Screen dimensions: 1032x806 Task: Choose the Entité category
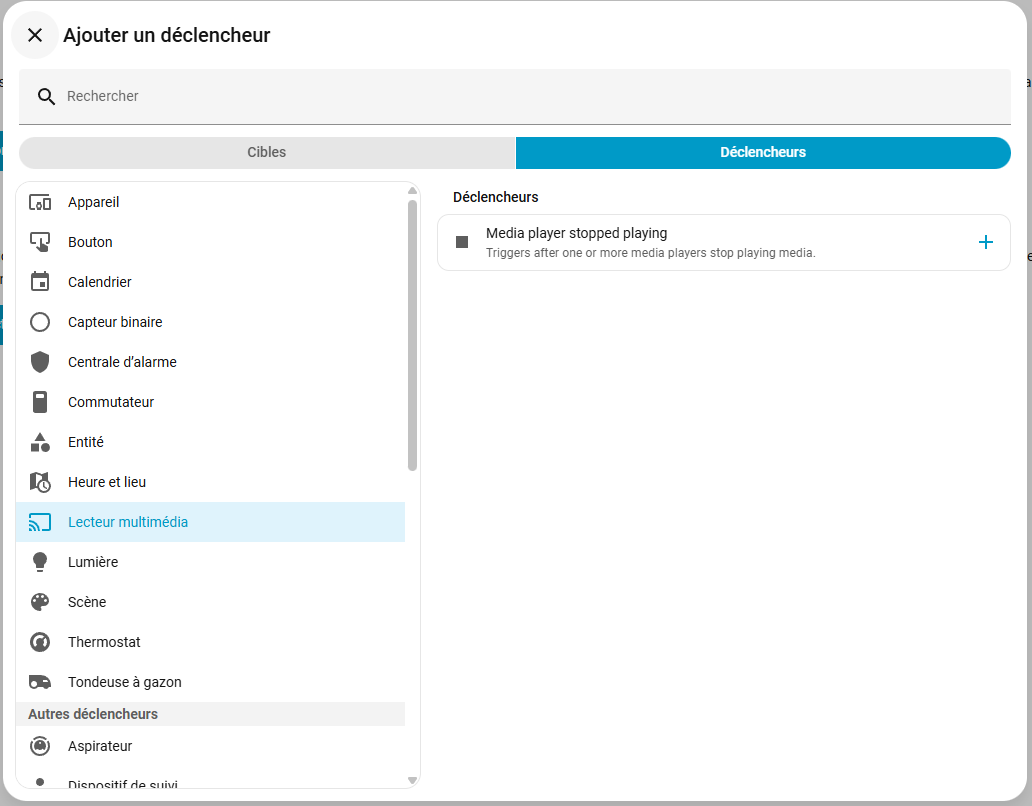pos(86,442)
